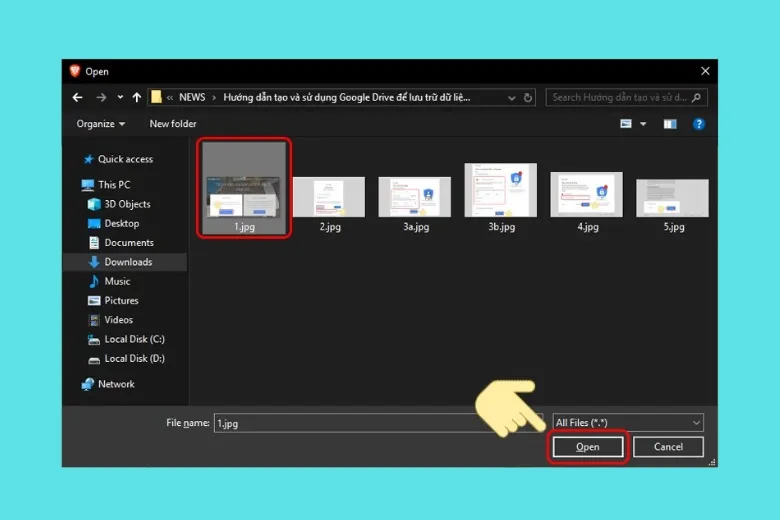This screenshot has width=780, height=520.
Task: Click the magnifier search icon
Action: pyautogui.click(x=696, y=98)
